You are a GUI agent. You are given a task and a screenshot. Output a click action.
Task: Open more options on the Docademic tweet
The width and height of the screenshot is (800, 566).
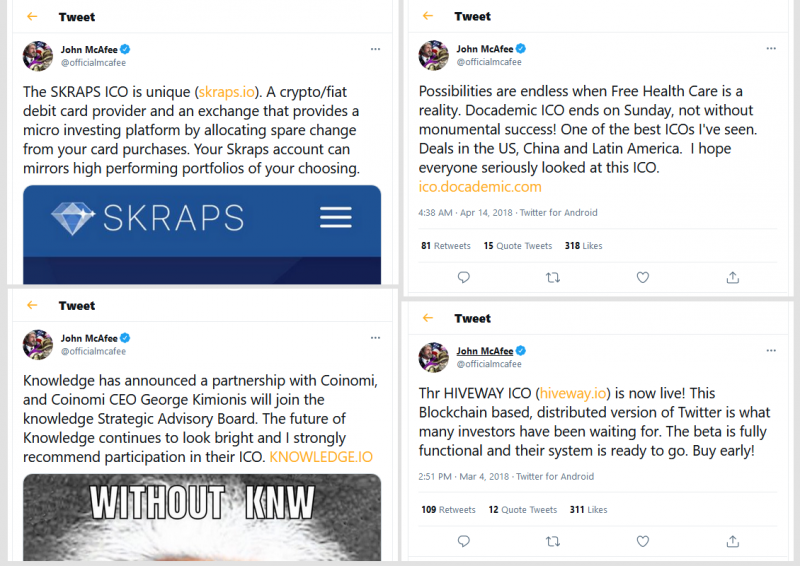[770, 49]
